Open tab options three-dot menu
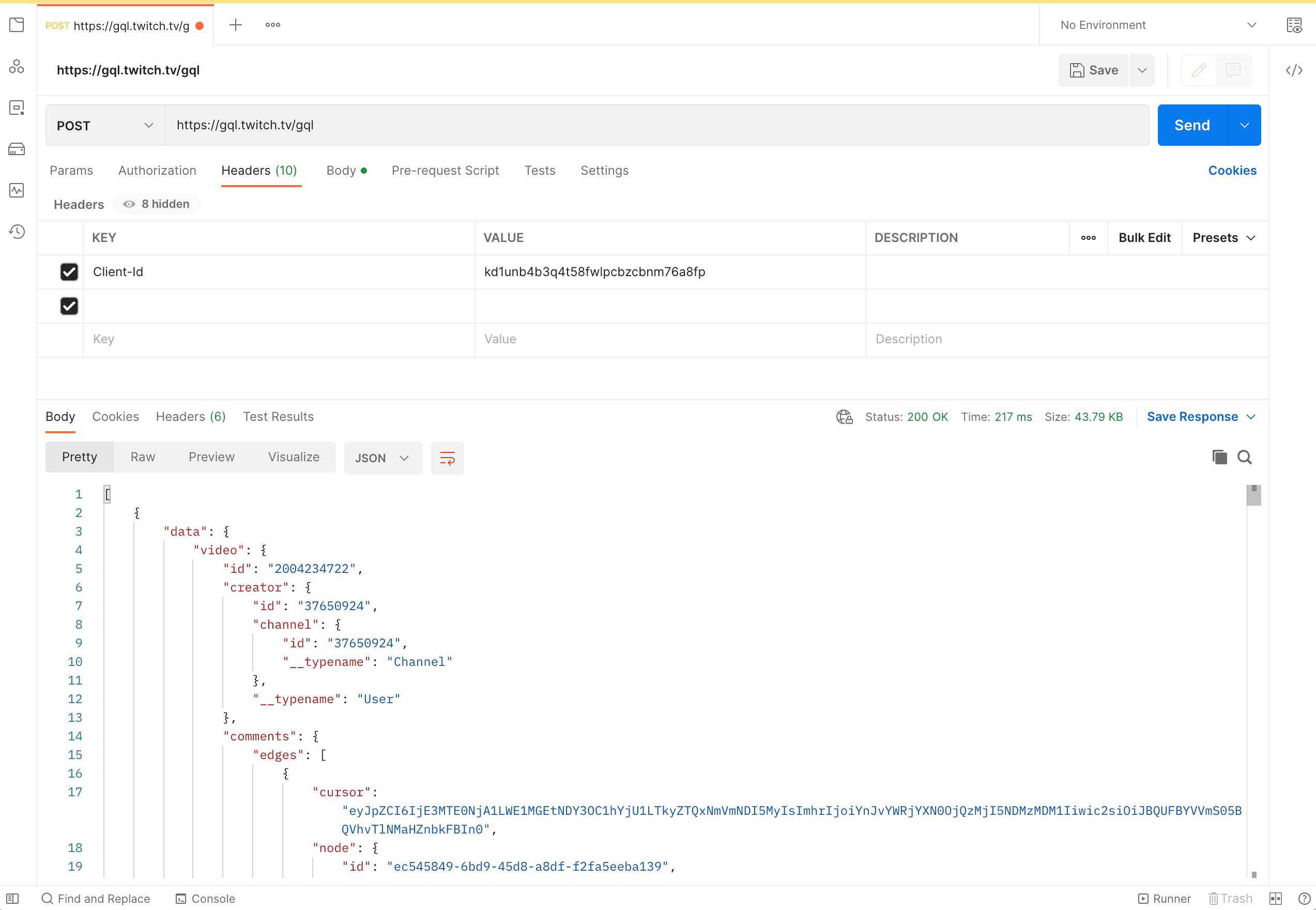Image resolution: width=1316 pixels, height=910 pixels. coord(272,25)
